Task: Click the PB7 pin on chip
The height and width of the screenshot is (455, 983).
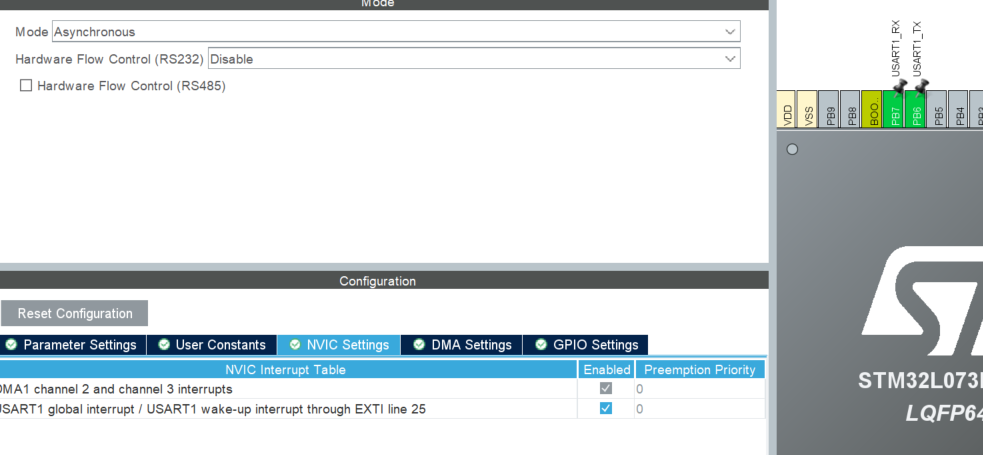Action: (894, 109)
